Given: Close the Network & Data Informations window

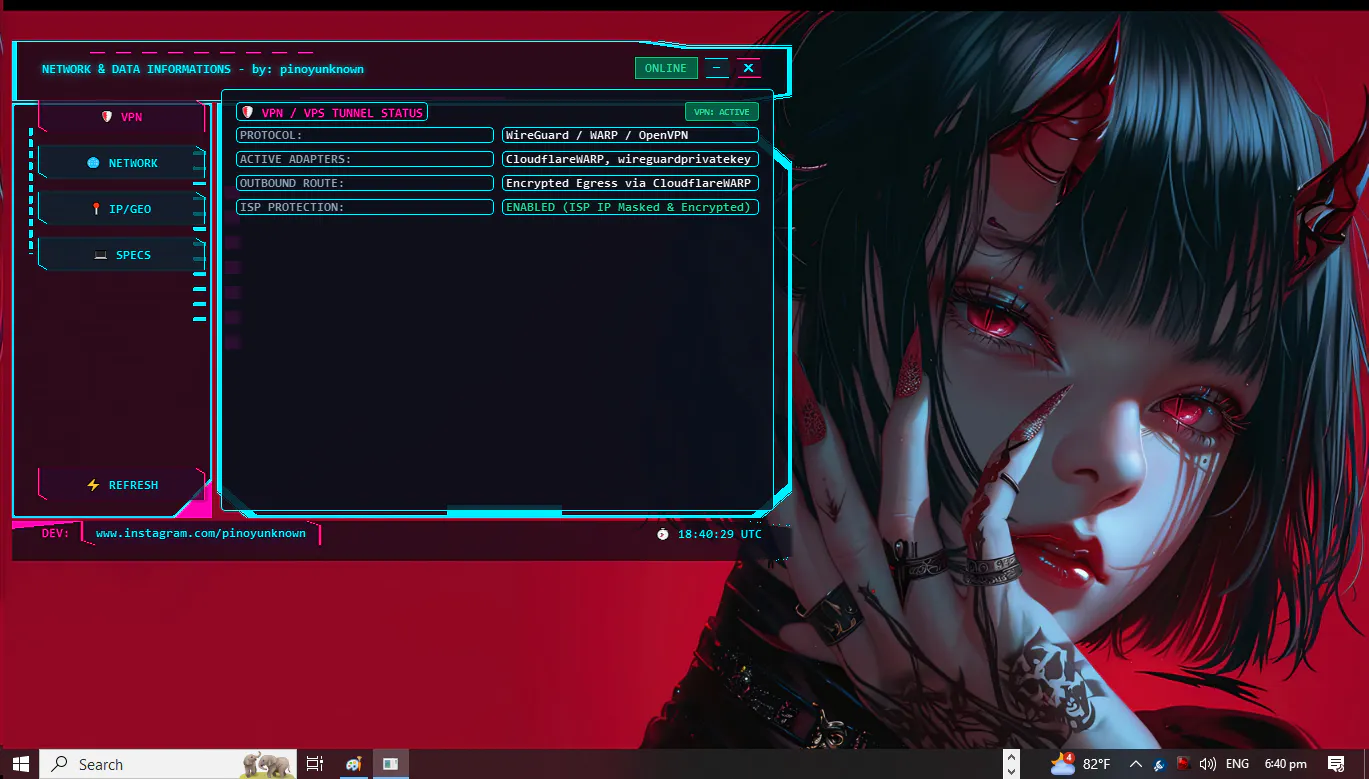Looking at the screenshot, I should [748, 68].
